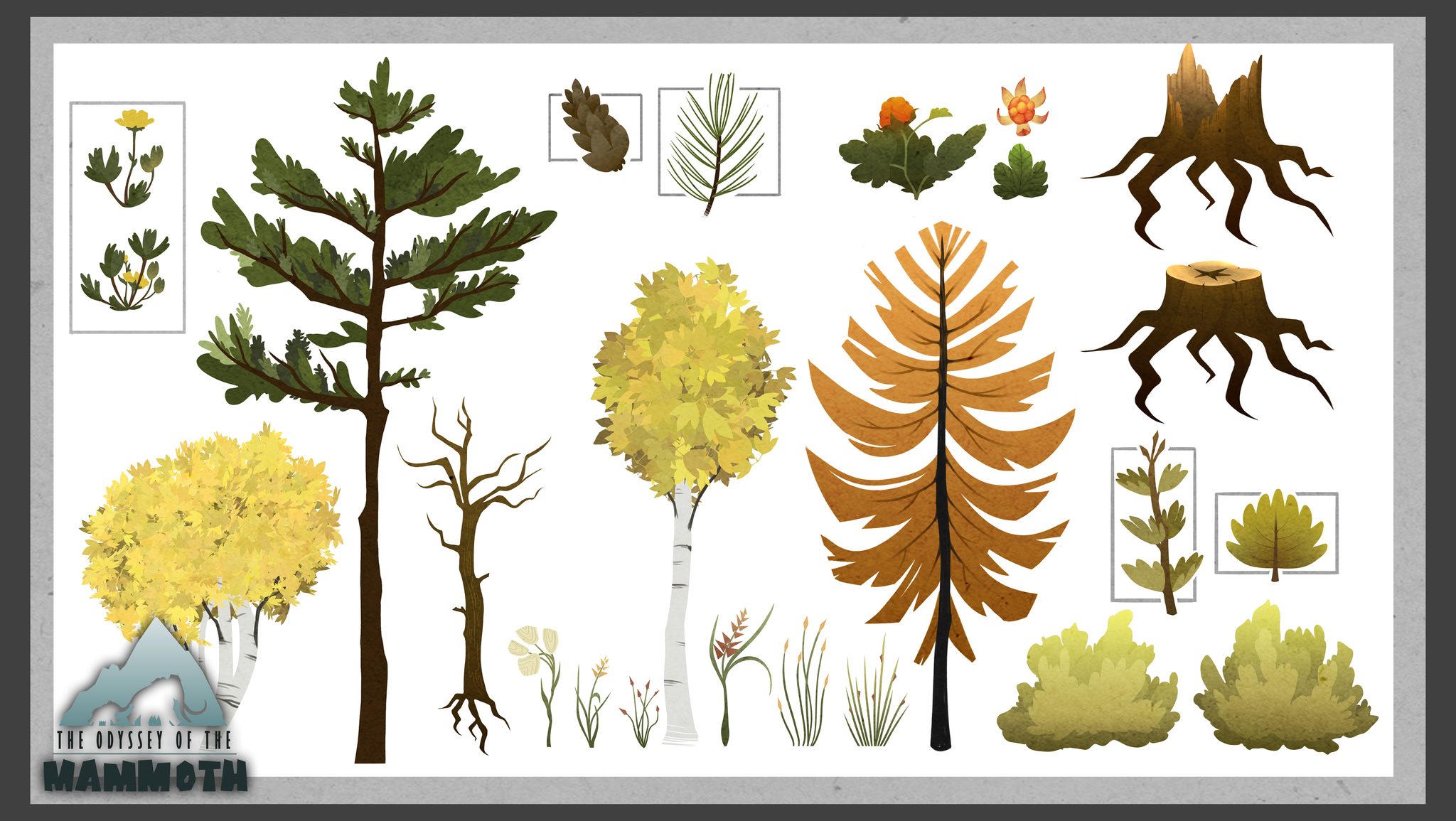Screen dimensions: 1456x821
Task: Click the single green cloudberry leaf
Action: 1020,171
